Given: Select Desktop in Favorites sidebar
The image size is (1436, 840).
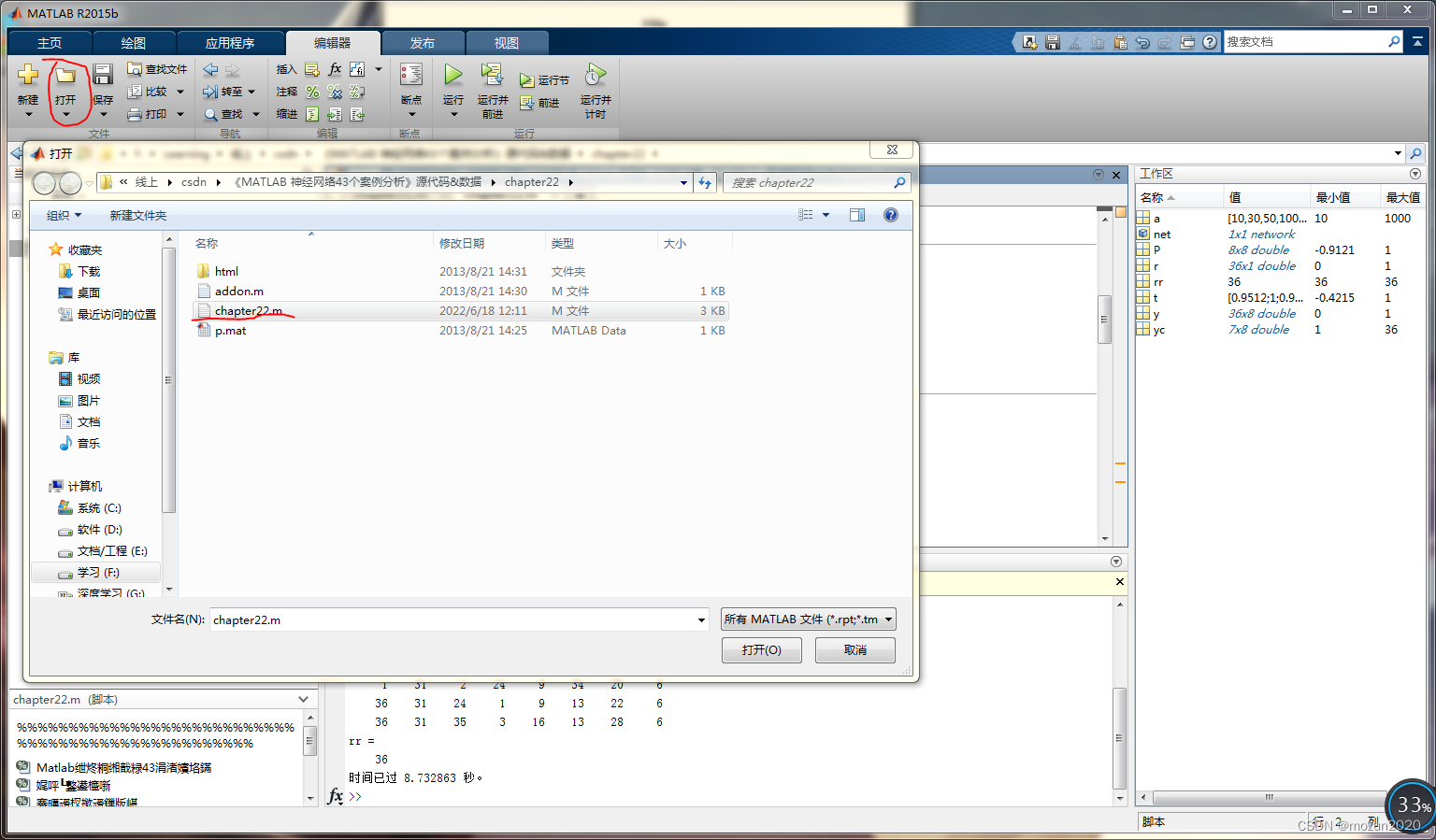Looking at the screenshot, I should (89, 292).
